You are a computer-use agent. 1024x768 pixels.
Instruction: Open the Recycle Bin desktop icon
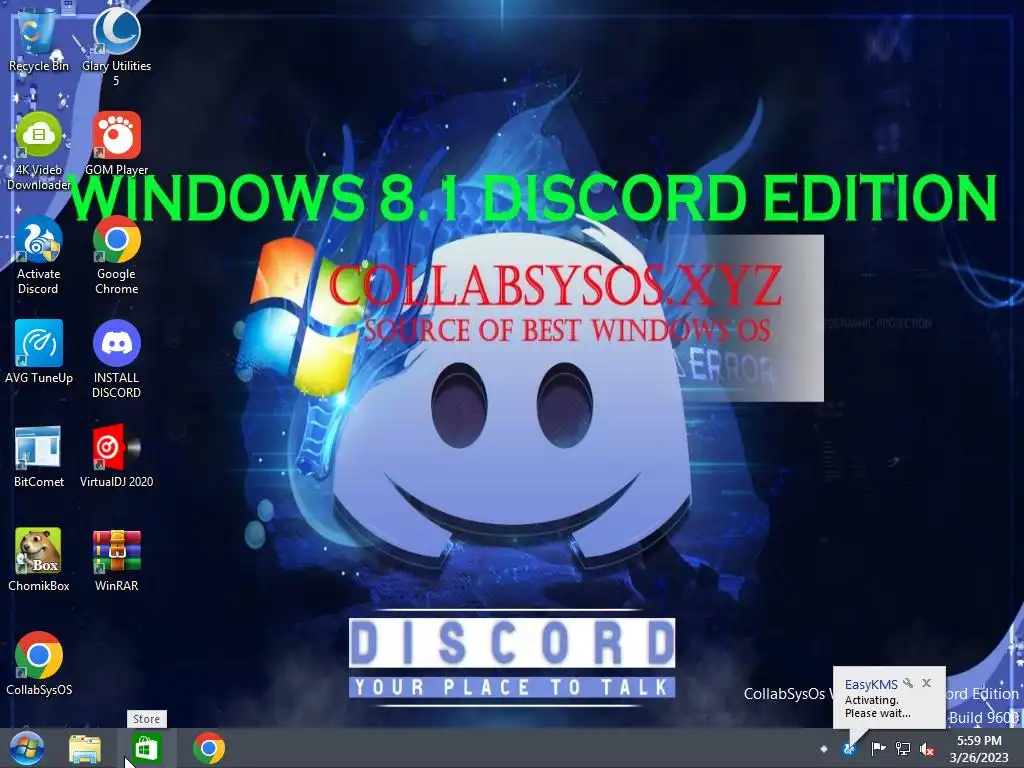[38, 39]
